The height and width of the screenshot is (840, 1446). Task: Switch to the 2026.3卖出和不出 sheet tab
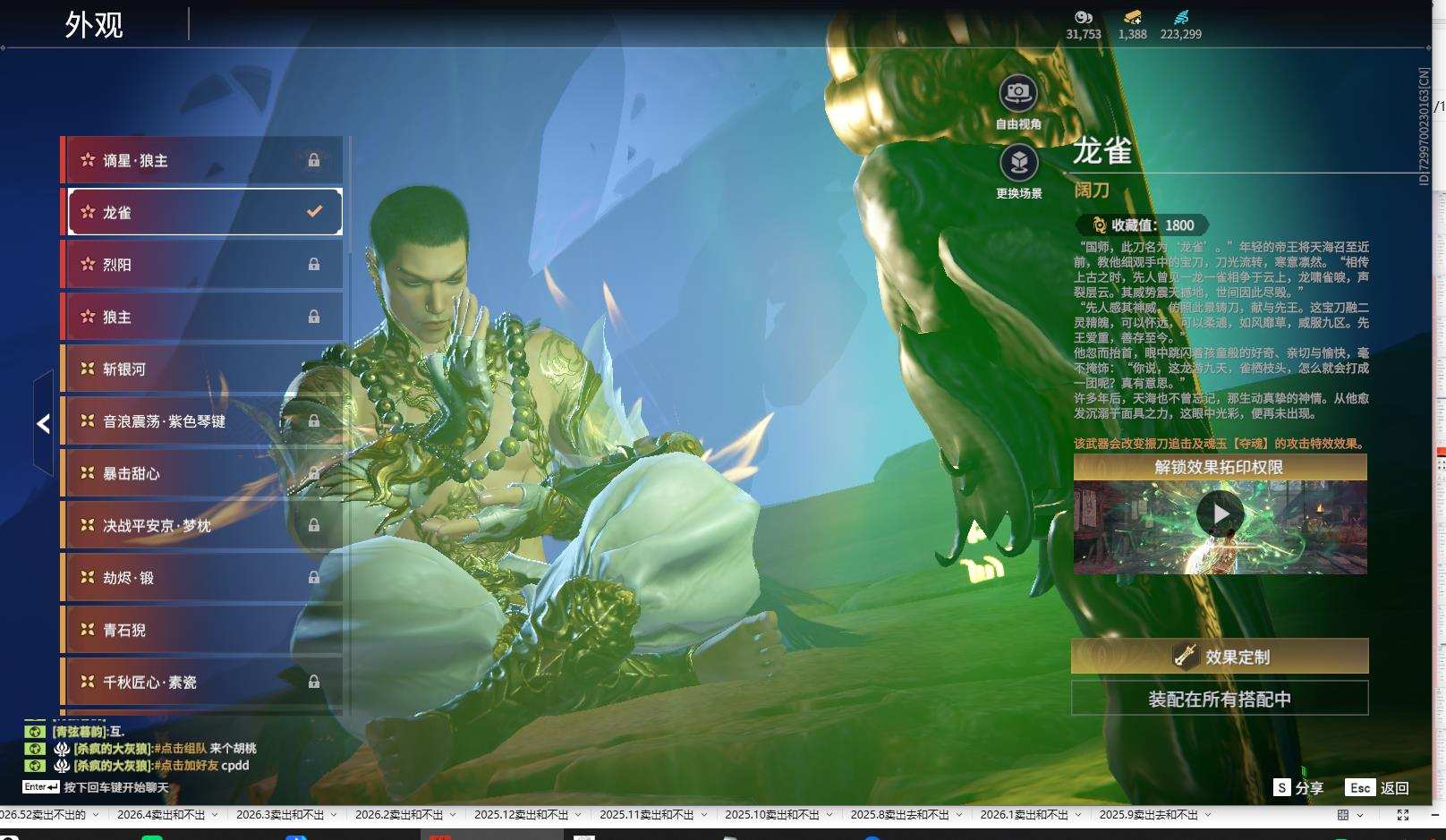(280, 815)
